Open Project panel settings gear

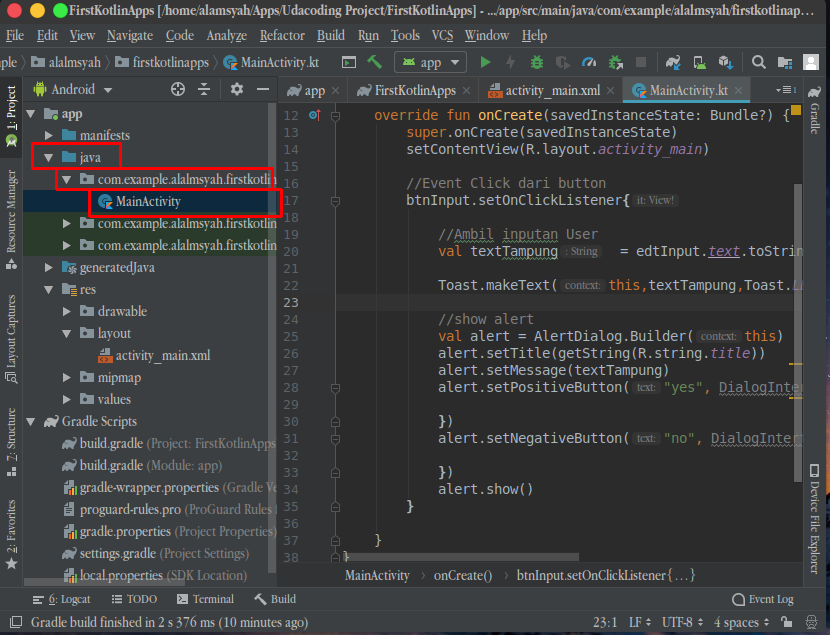coord(237,89)
